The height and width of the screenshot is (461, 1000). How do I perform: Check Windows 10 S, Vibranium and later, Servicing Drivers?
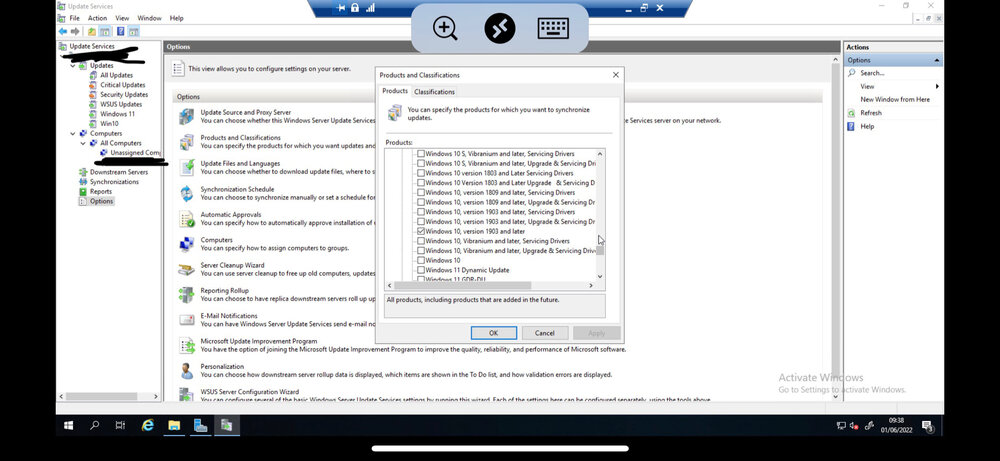coord(421,154)
